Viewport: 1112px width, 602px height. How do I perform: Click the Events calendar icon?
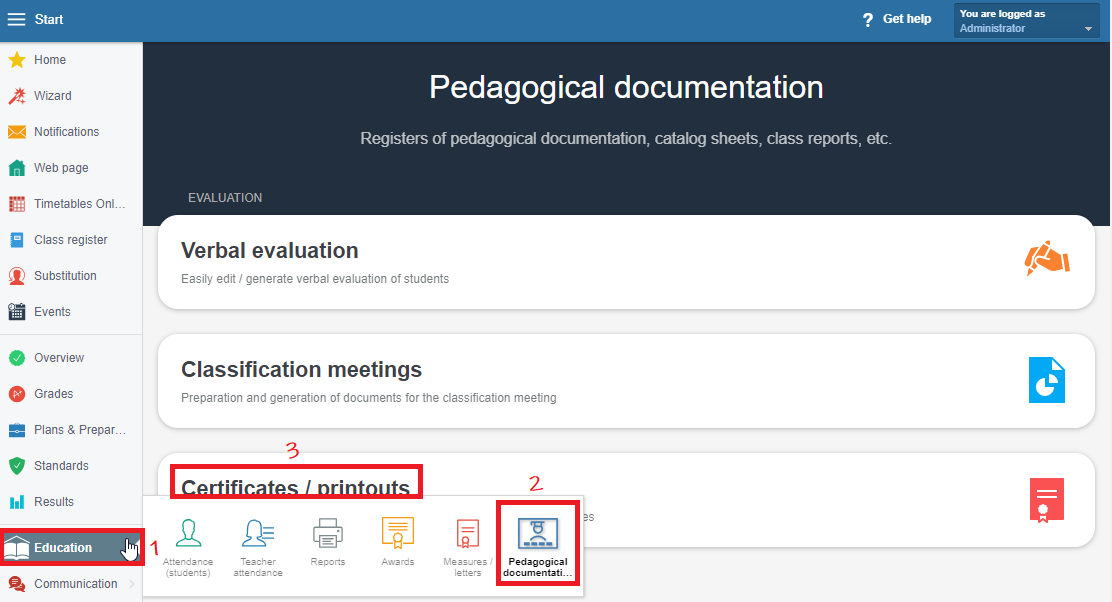coord(17,311)
